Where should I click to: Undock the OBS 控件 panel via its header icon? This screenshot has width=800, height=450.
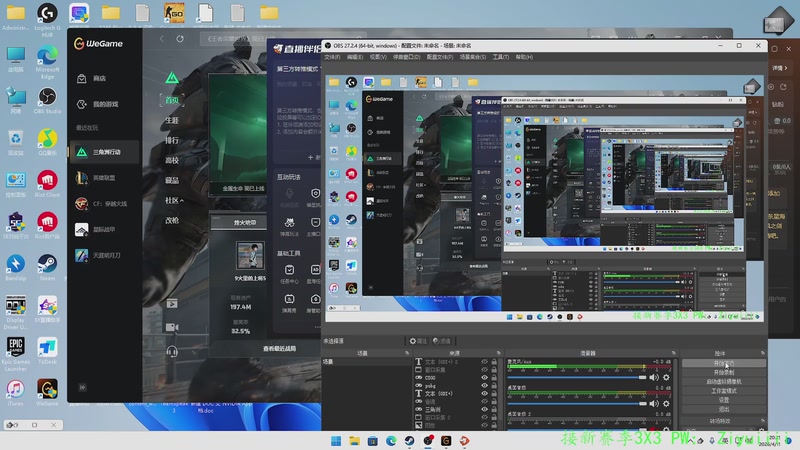763,353
